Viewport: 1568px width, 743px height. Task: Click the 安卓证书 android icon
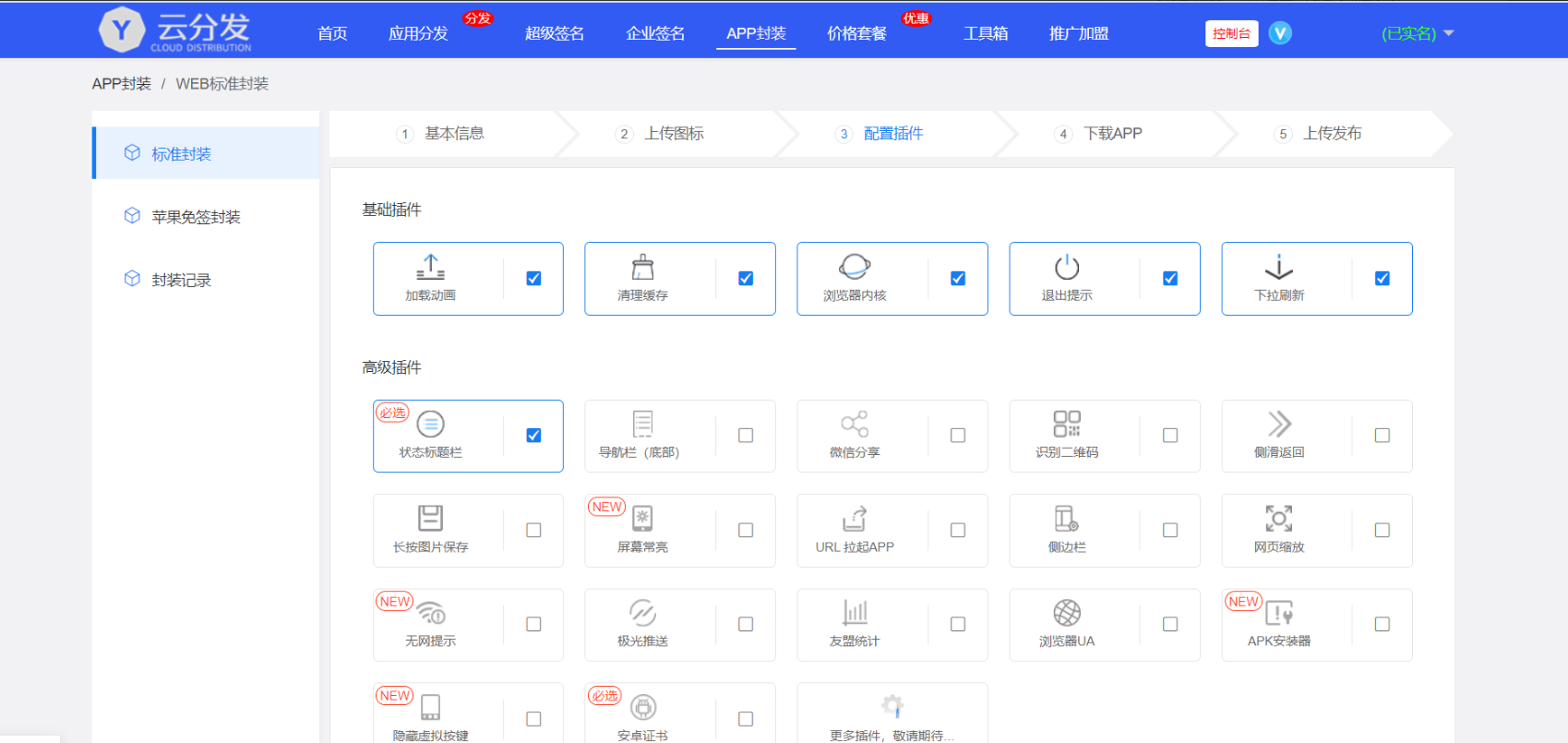[643, 707]
